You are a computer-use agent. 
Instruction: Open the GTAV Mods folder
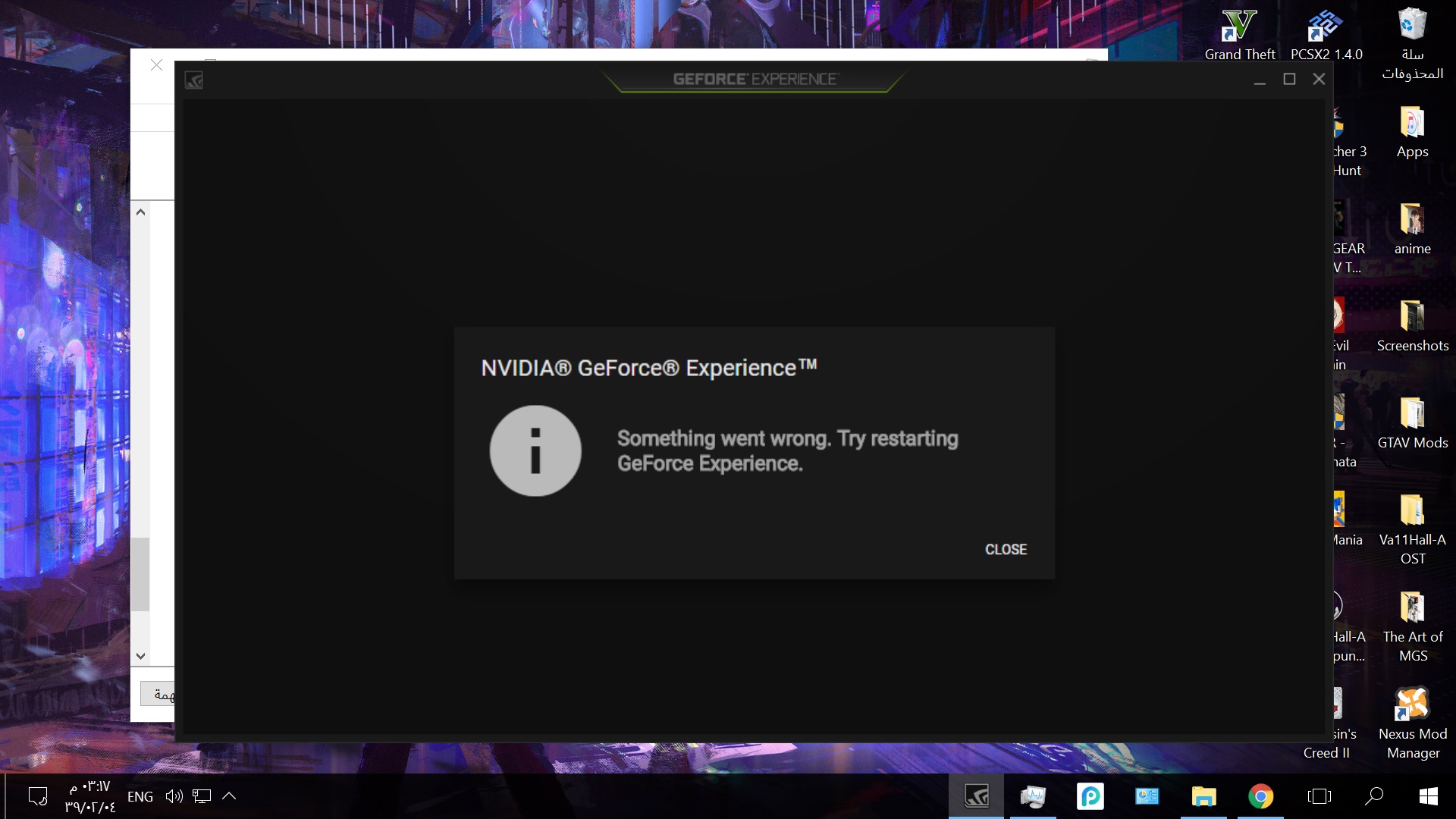coord(1413,424)
